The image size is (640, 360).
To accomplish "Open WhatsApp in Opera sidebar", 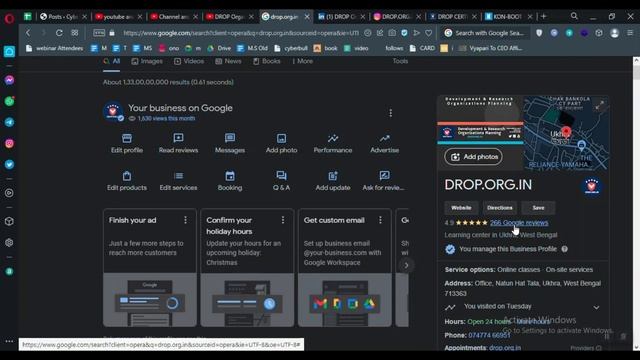I will pos(9,101).
